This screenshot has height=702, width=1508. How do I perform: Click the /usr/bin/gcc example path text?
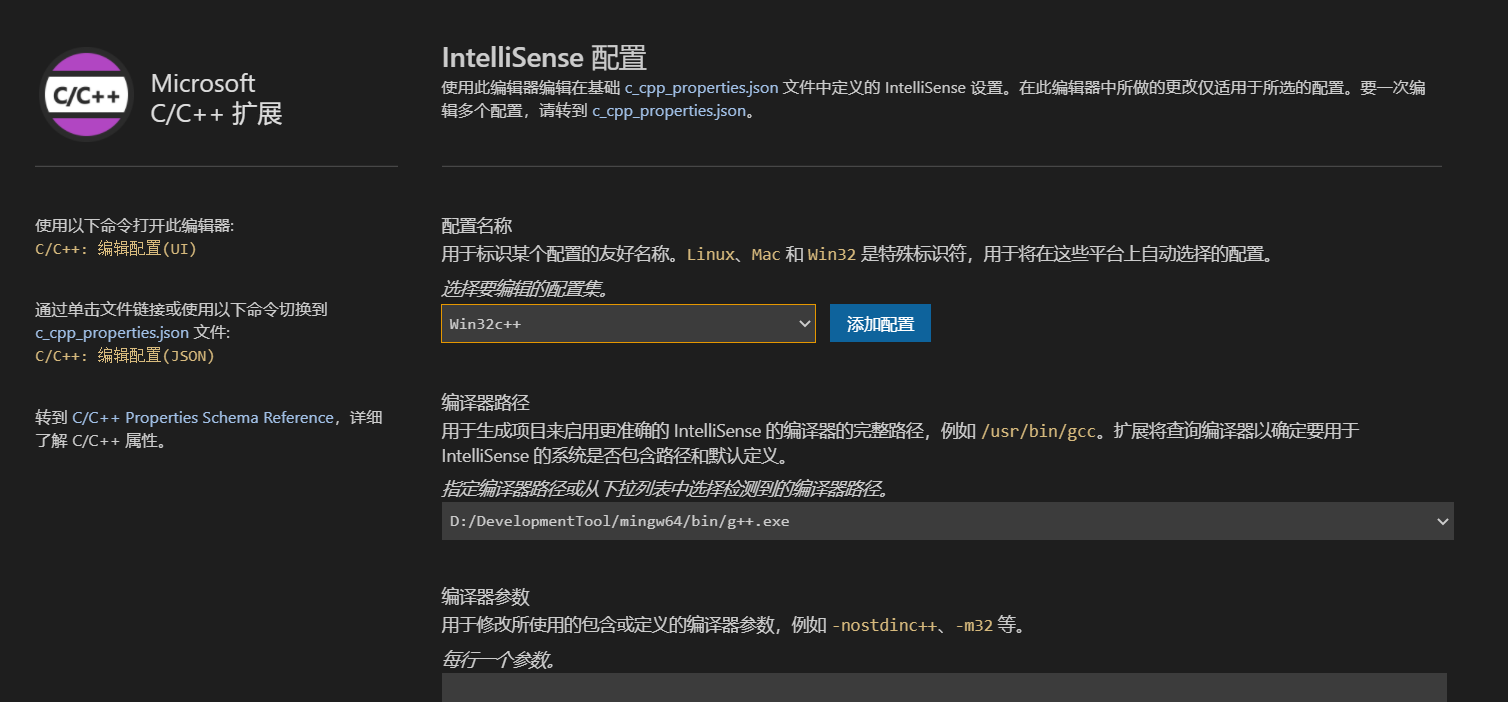click(x=1040, y=432)
